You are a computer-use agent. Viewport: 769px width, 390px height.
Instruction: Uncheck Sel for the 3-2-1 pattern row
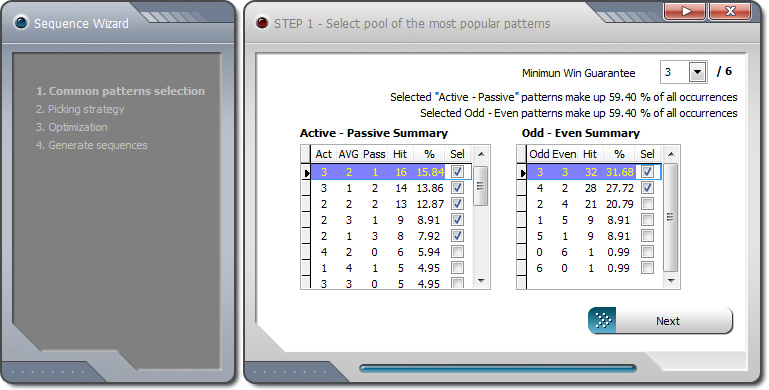[x=457, y=172]
